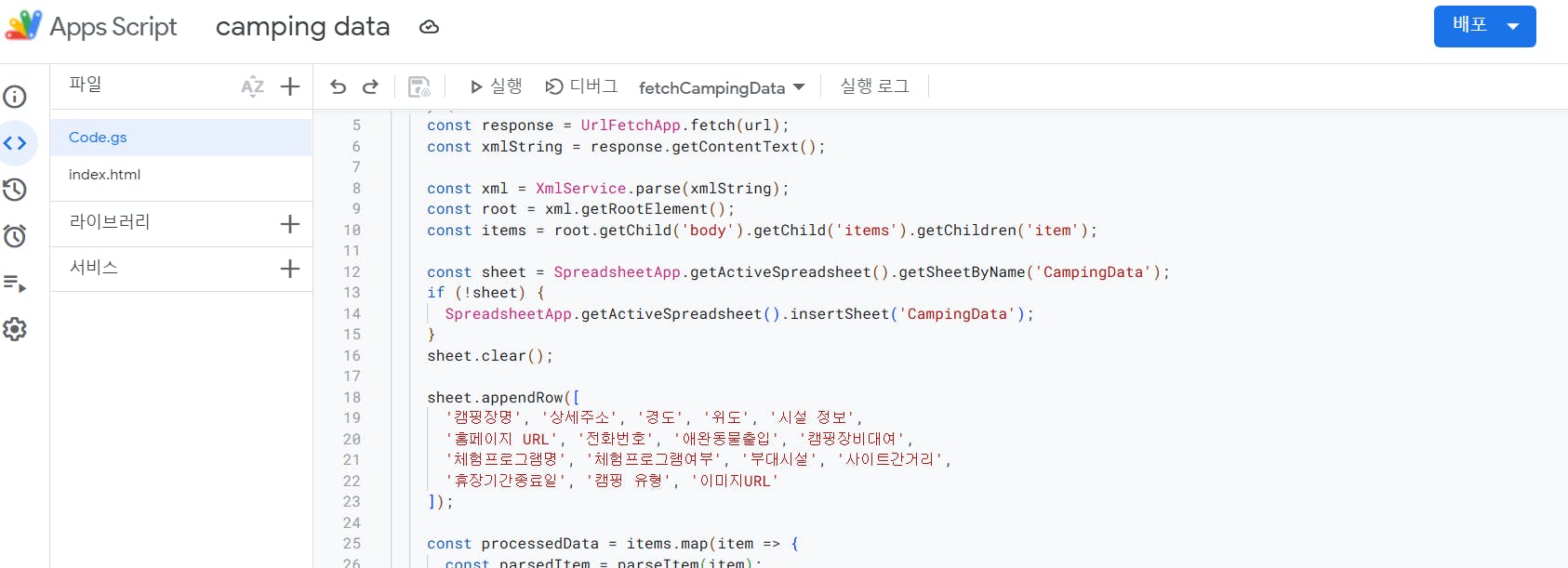This screenshot has width=1568, height=568.
Task: Open the fetchCampingData function dropdown
Action: point(722,87)
